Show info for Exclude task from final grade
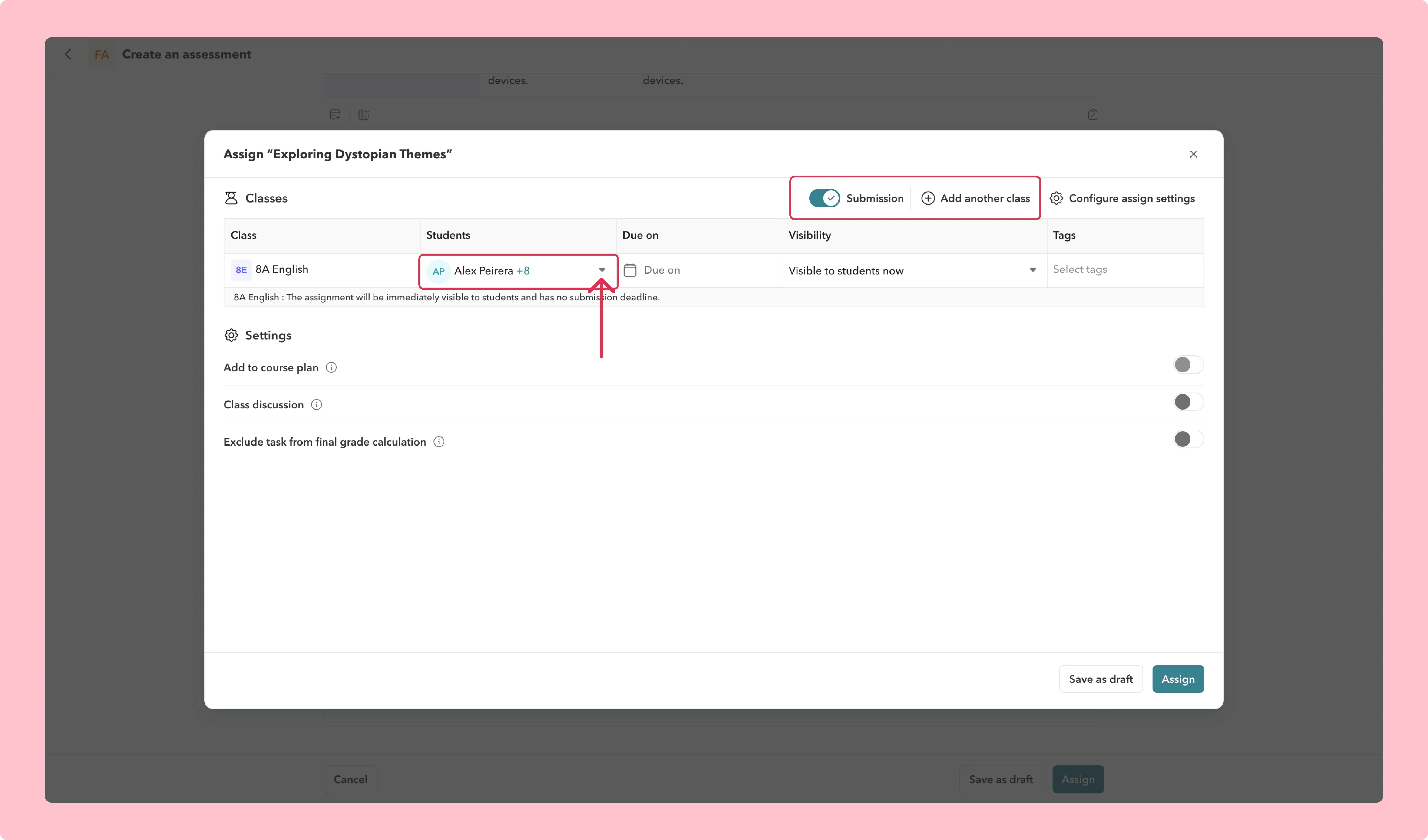The width and height of the screenshot is (1428, 840). click(x=439, y=442)
